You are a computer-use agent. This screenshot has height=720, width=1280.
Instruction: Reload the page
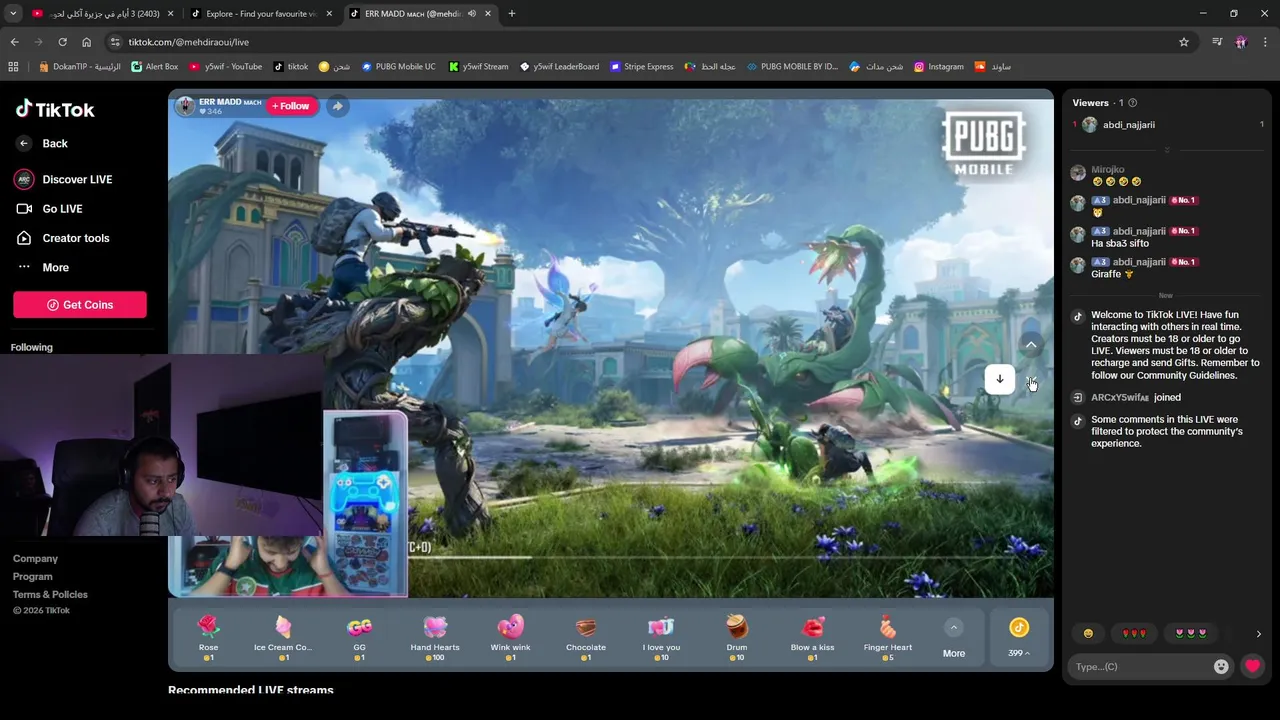point(62,42)
